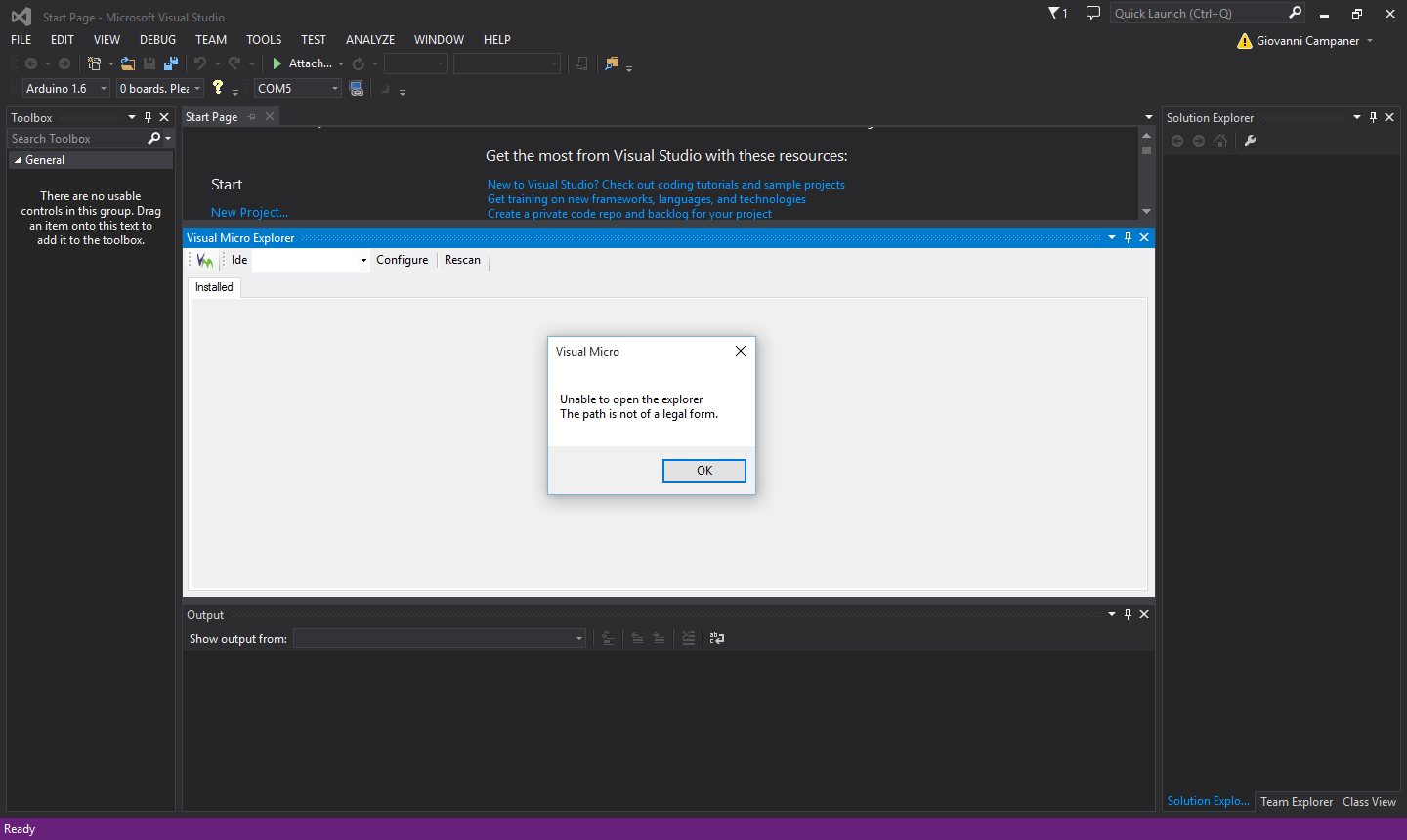Click the Search Toolbox magnifier icon
The height and width of the screenshot is (840, 1407).
click(x=154, y=139)
